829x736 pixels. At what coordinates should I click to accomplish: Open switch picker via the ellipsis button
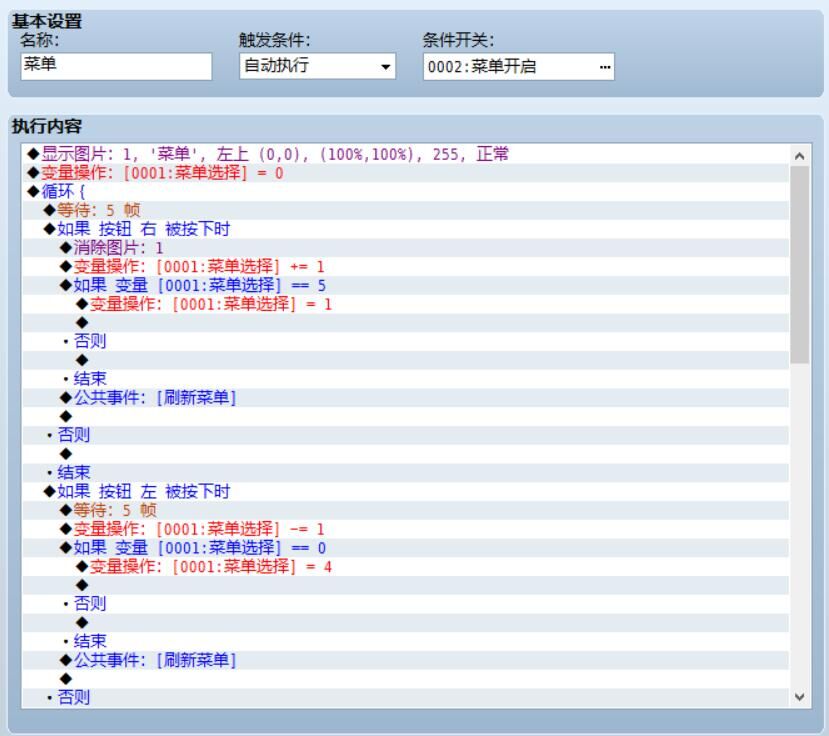tap(605, 67)
